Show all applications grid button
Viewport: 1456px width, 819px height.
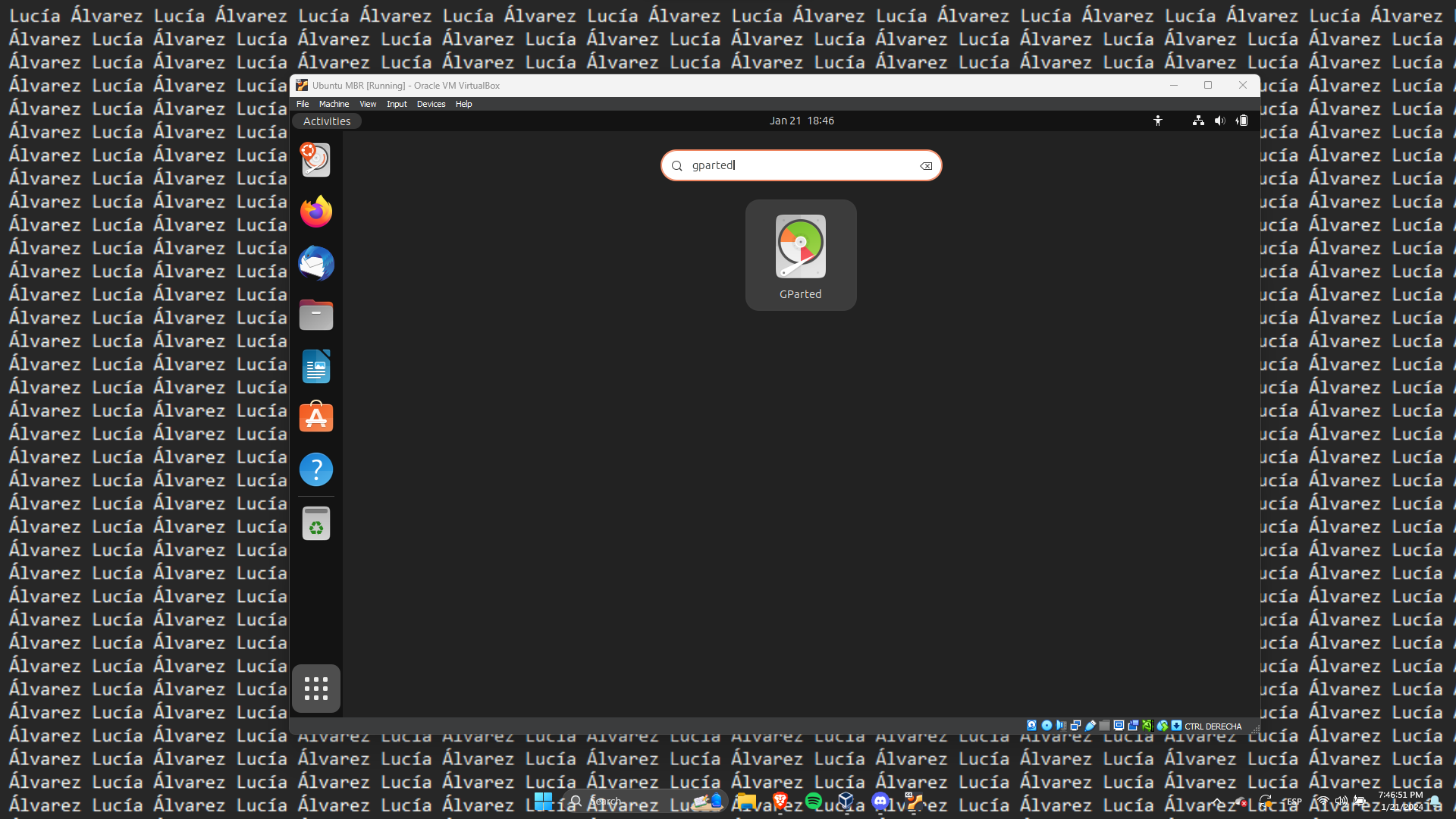click(316, 689)
